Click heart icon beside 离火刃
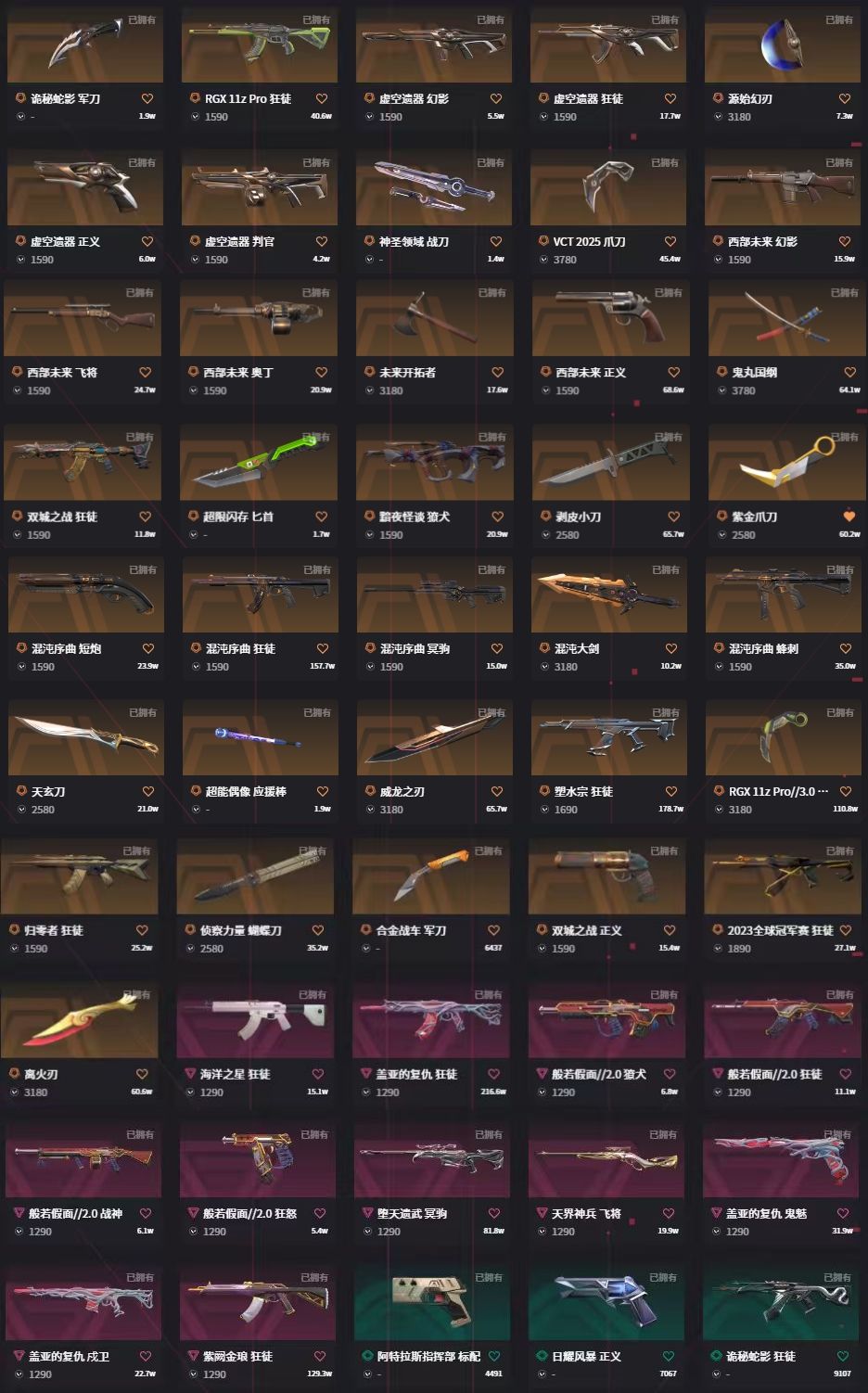This screenshot has height=1393, width=868. click(142, 1074)
